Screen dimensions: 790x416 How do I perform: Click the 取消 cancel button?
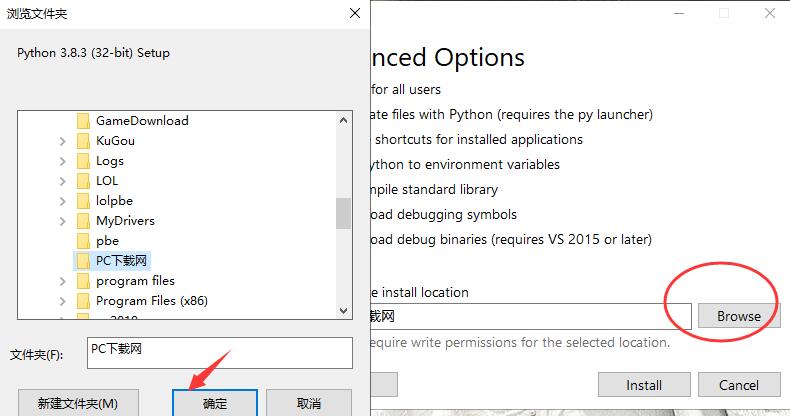pos(309,403)
